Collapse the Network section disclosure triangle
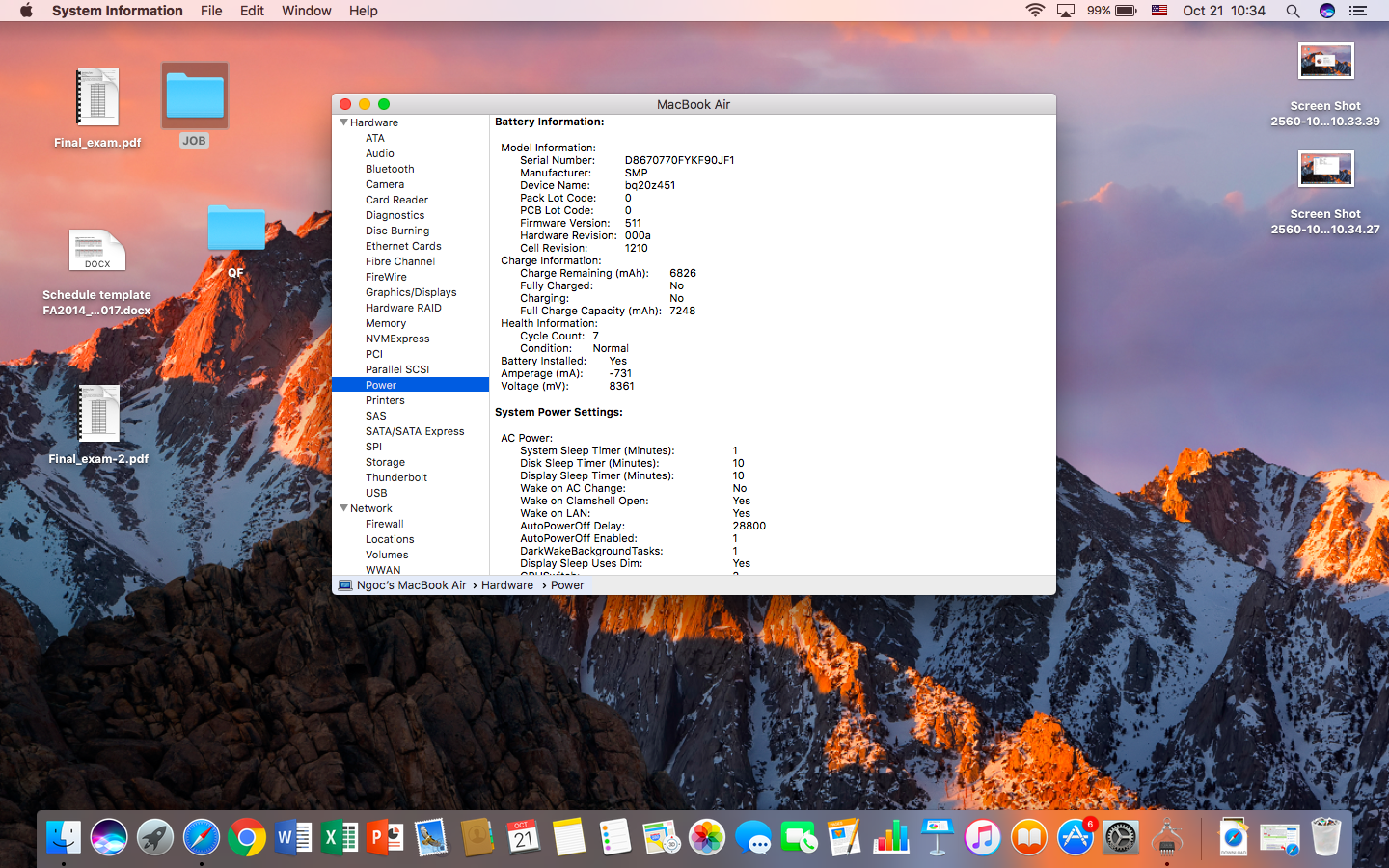The width and height of the screenshot is (1389, 868). (x=343, y=508)
